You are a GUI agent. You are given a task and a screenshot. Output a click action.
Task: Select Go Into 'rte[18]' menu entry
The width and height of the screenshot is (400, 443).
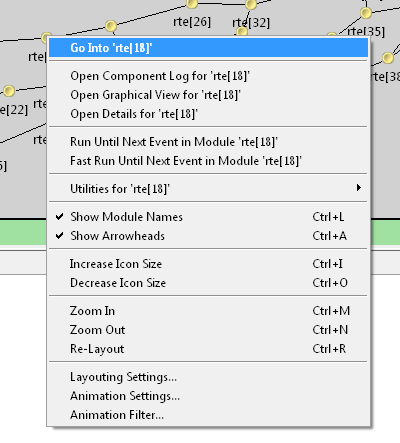pyautogui.click(x=208, y=48)
